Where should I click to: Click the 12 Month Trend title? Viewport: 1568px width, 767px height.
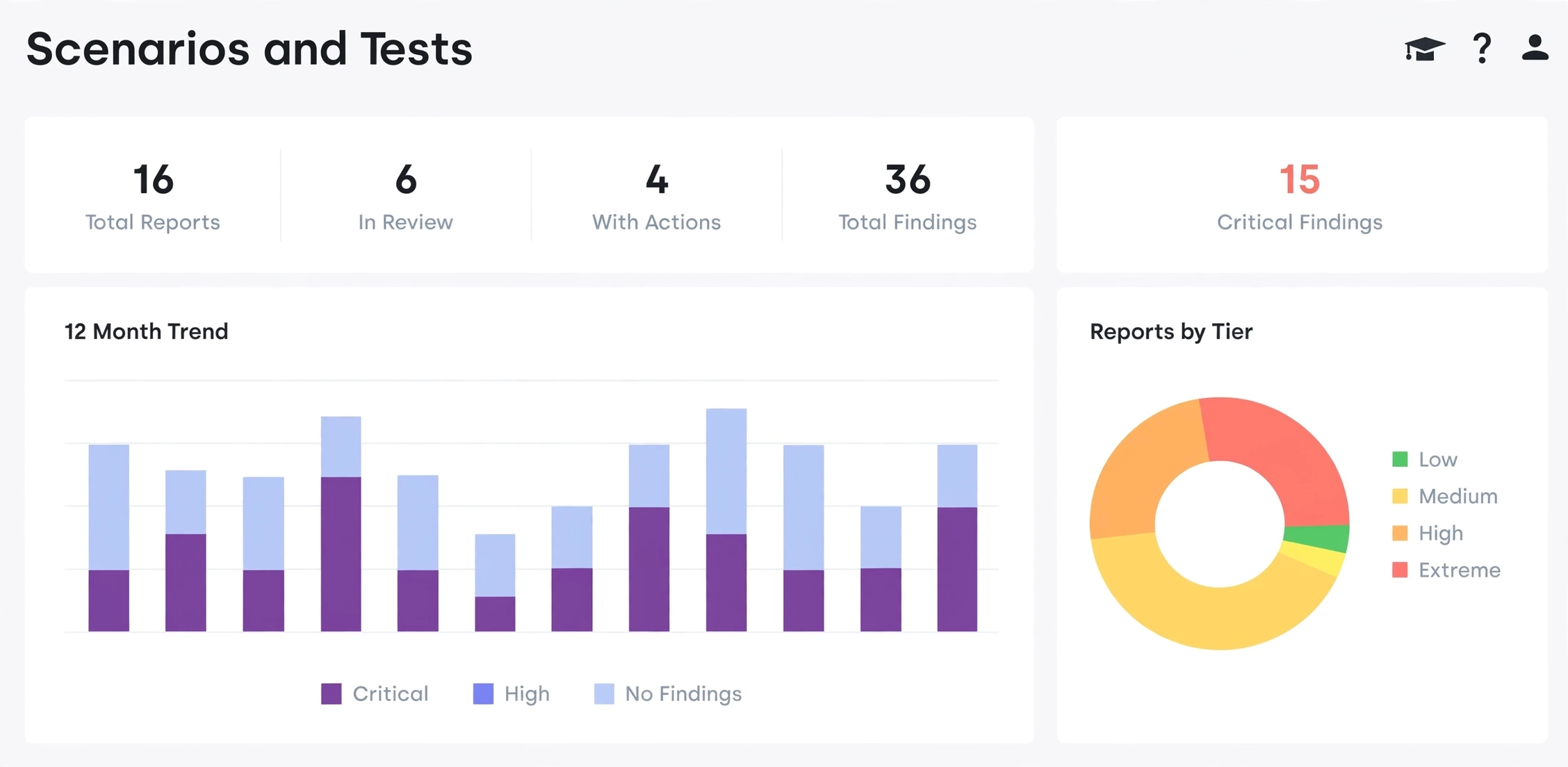click(147, 331)
